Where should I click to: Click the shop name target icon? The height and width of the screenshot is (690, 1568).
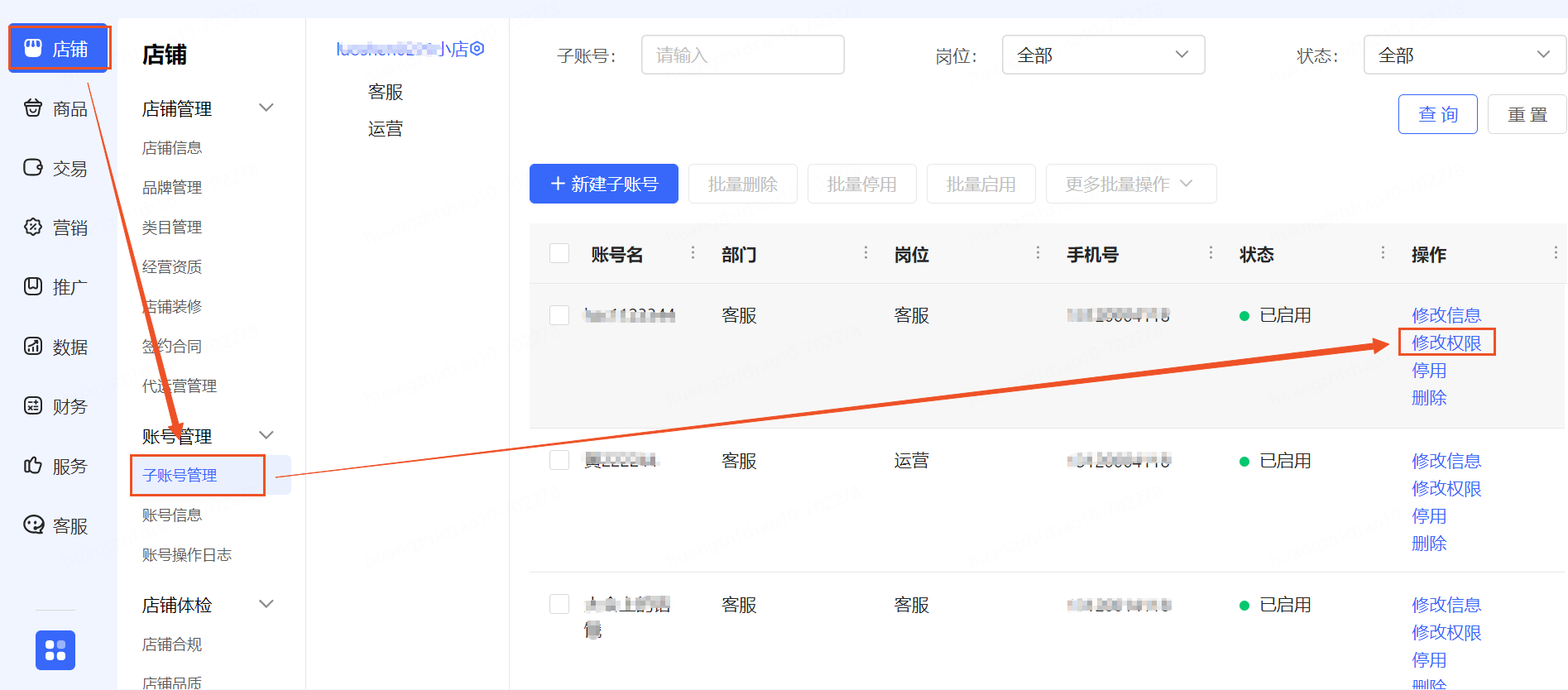tap(477, 49)
